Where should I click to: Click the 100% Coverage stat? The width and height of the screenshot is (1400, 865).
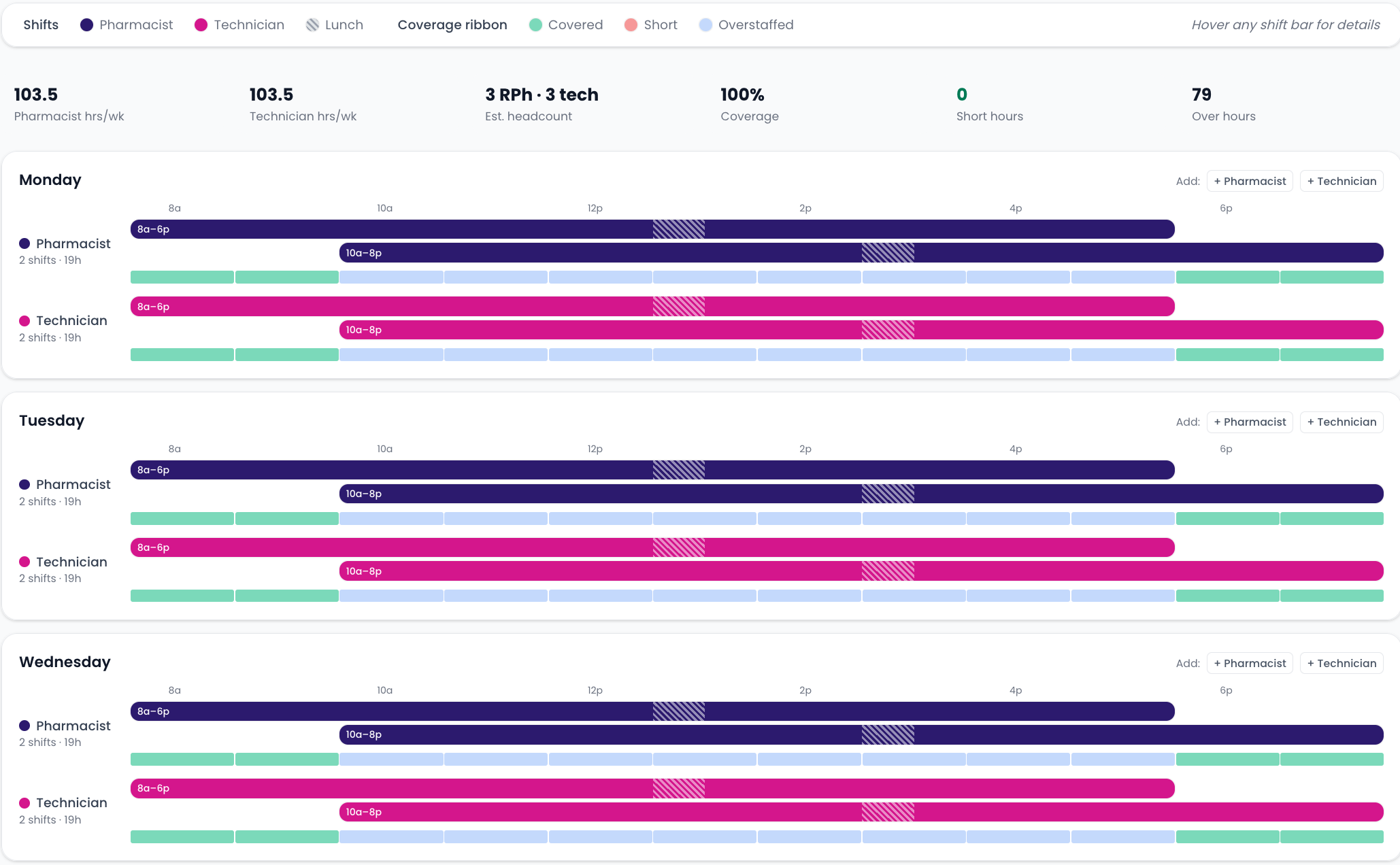click(x=749, y=104)
